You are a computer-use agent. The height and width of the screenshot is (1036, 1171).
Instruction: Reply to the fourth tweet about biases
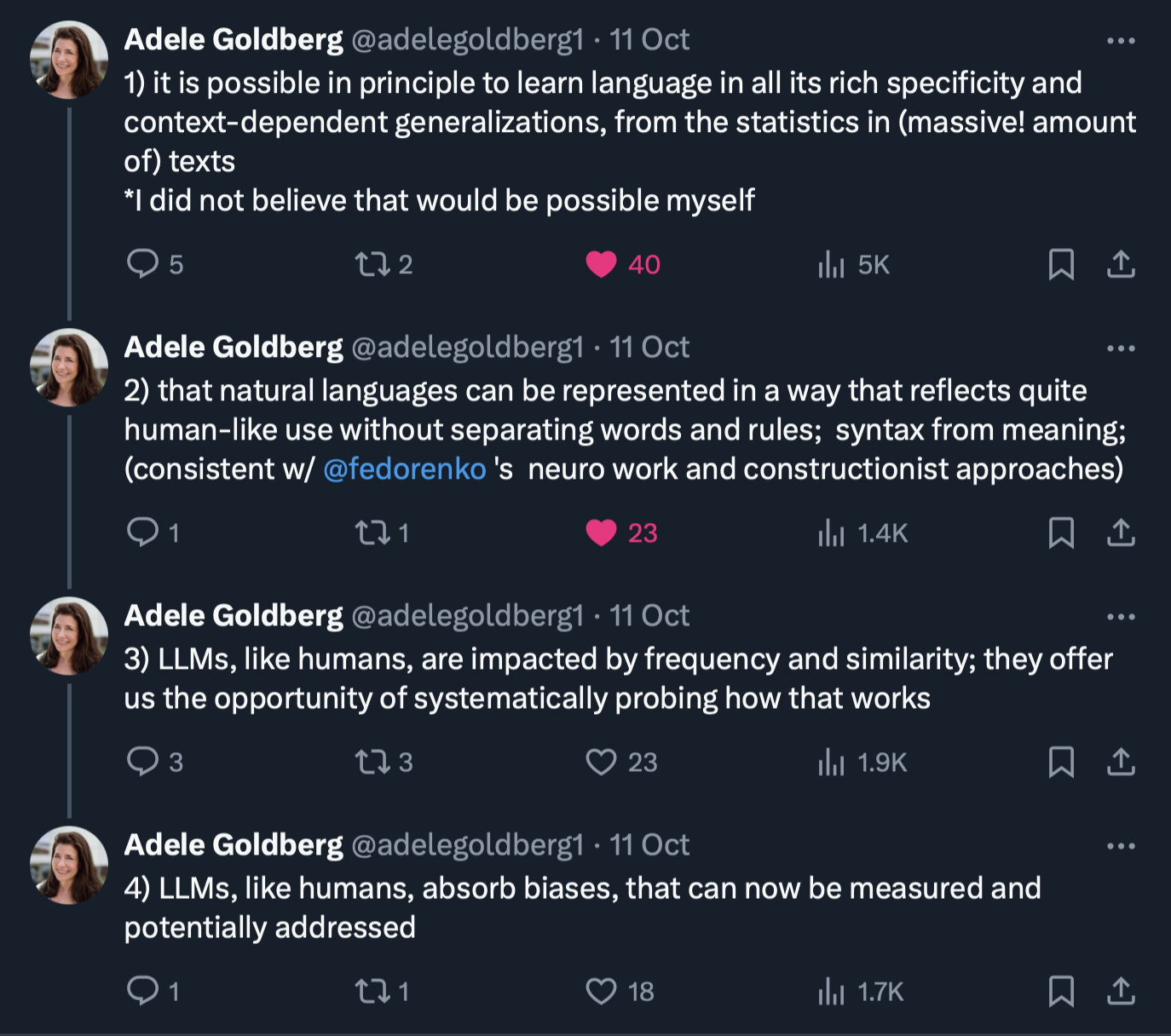coord(142,991)
